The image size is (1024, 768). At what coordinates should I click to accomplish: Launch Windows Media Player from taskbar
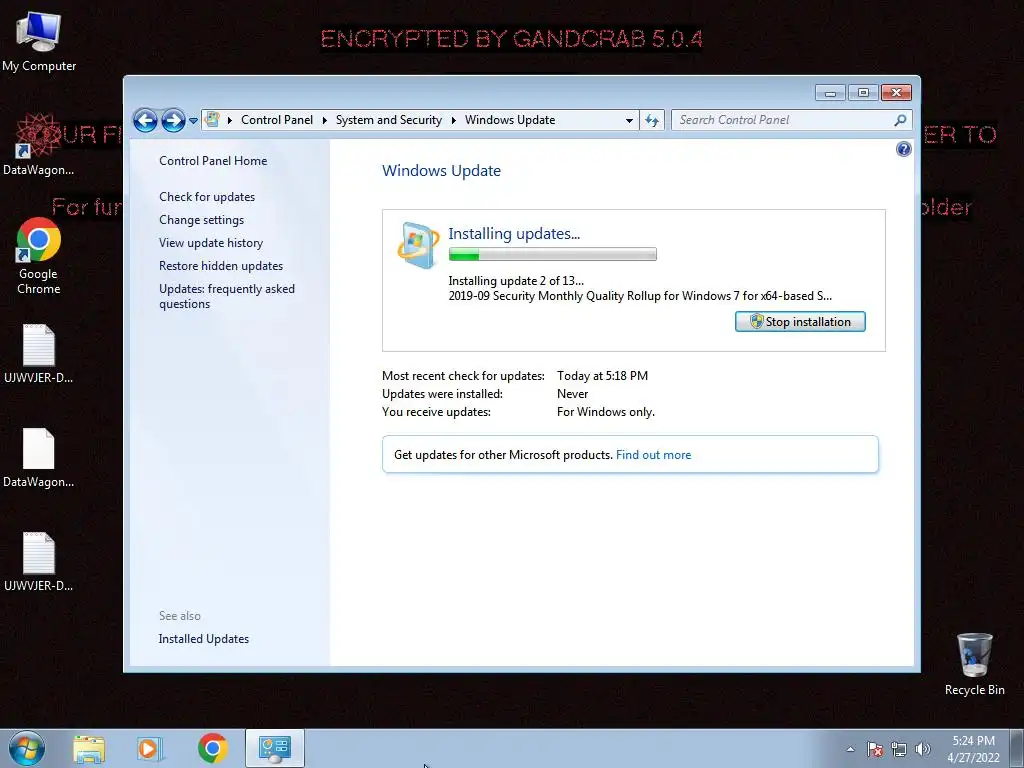(150, 749)
